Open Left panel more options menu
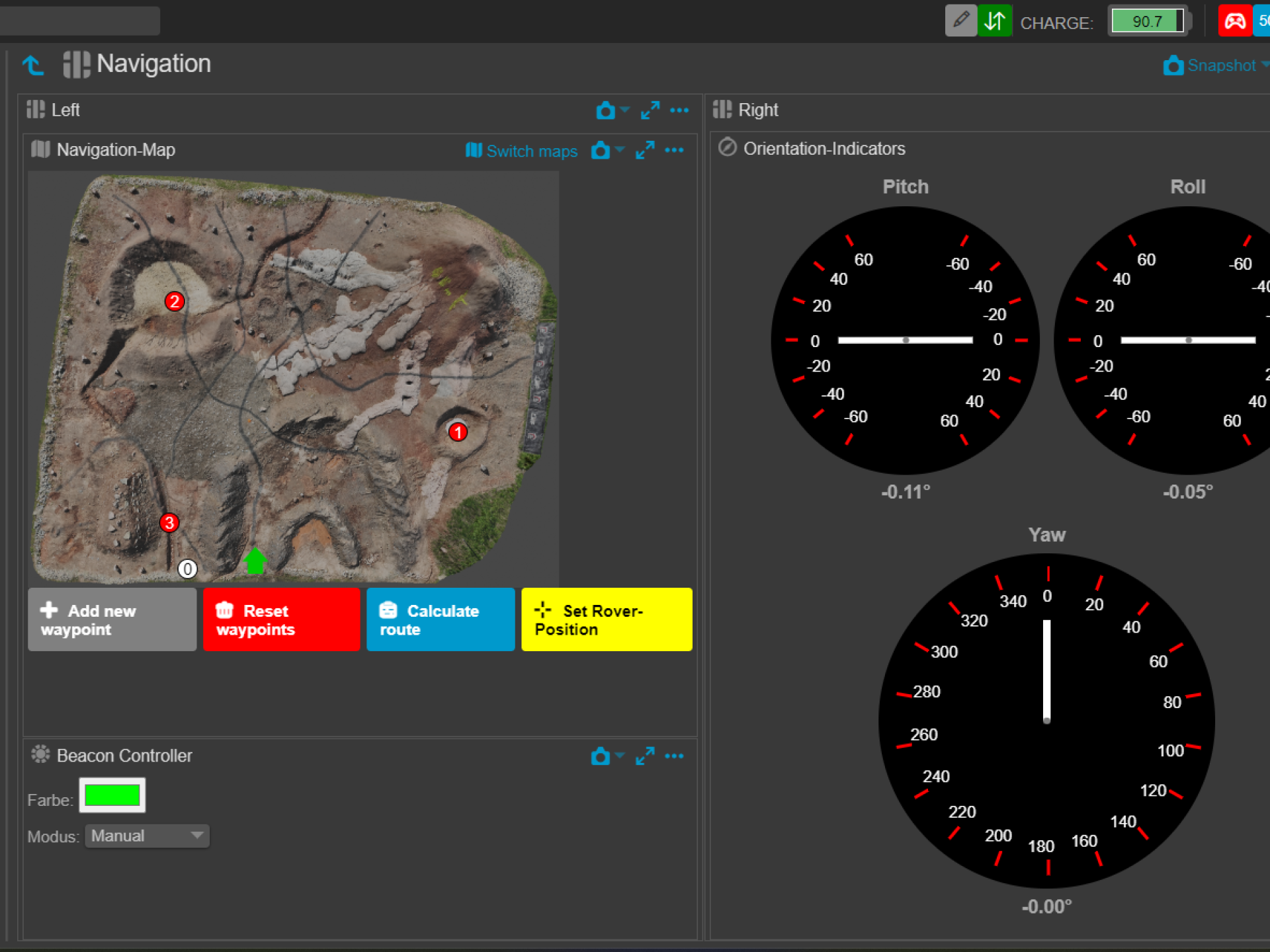Viewport: 1270px width, 952px height. pyautogui.click(x=679, y=110)
